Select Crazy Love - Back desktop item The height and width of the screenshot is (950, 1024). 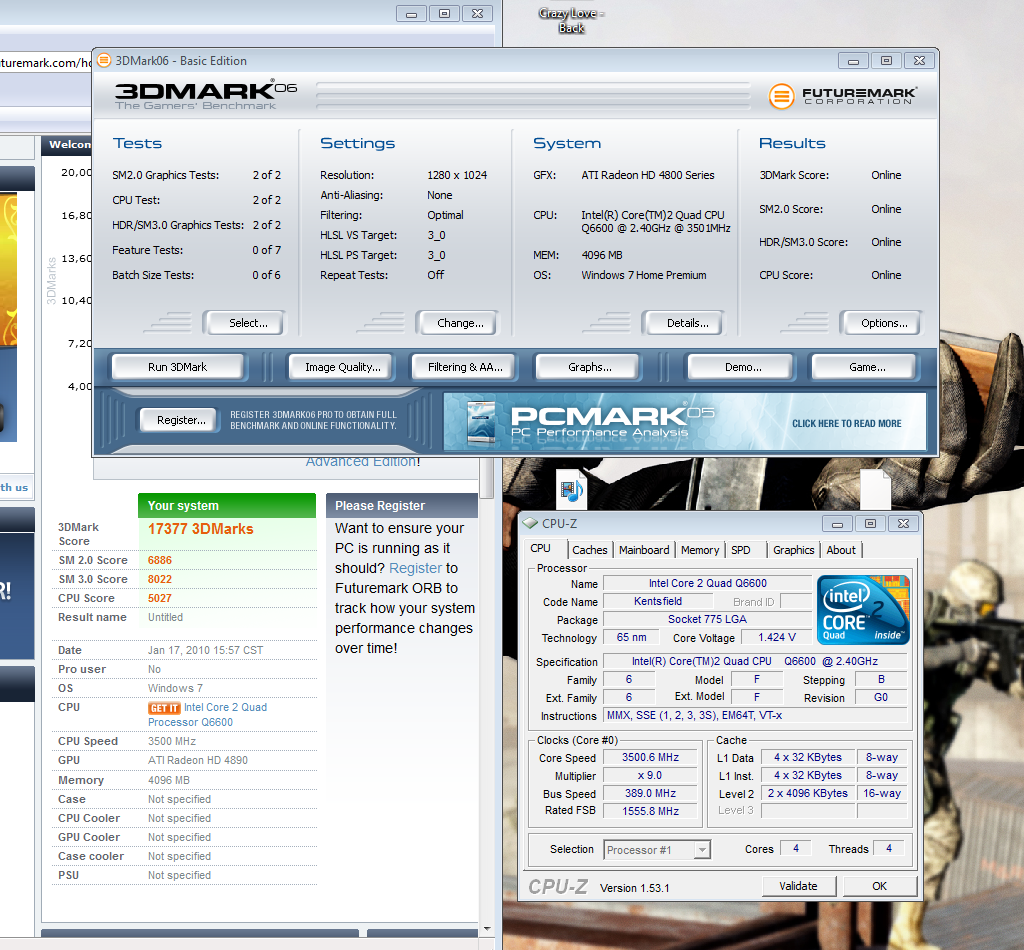tap(571, 20)
